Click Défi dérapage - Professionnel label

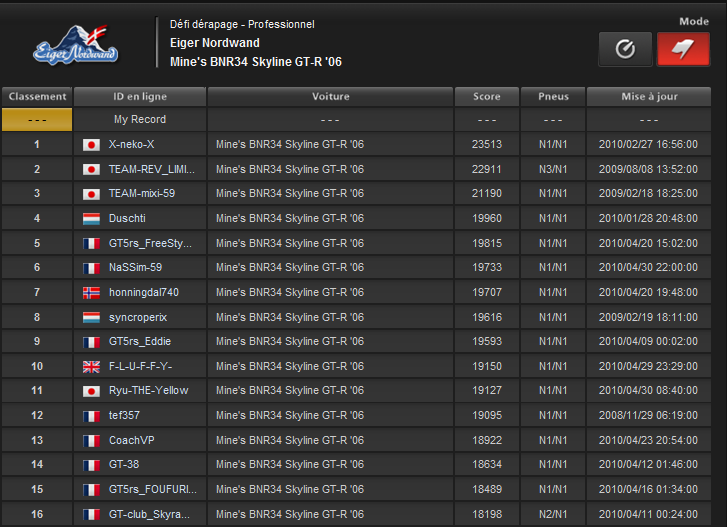(242, 25)
